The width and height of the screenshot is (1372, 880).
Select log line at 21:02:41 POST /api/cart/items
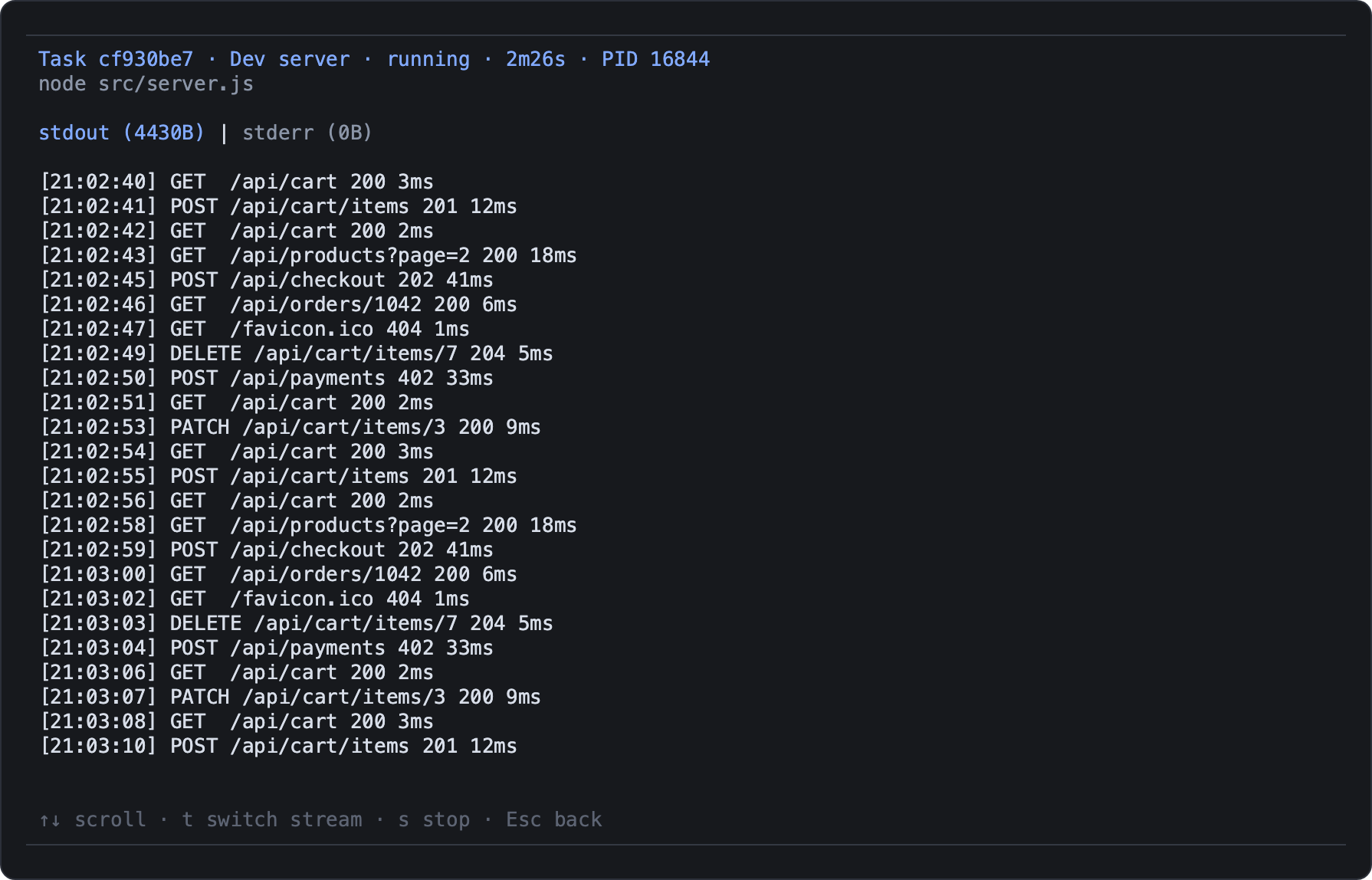pyautogui.click(x=278, y=206)
